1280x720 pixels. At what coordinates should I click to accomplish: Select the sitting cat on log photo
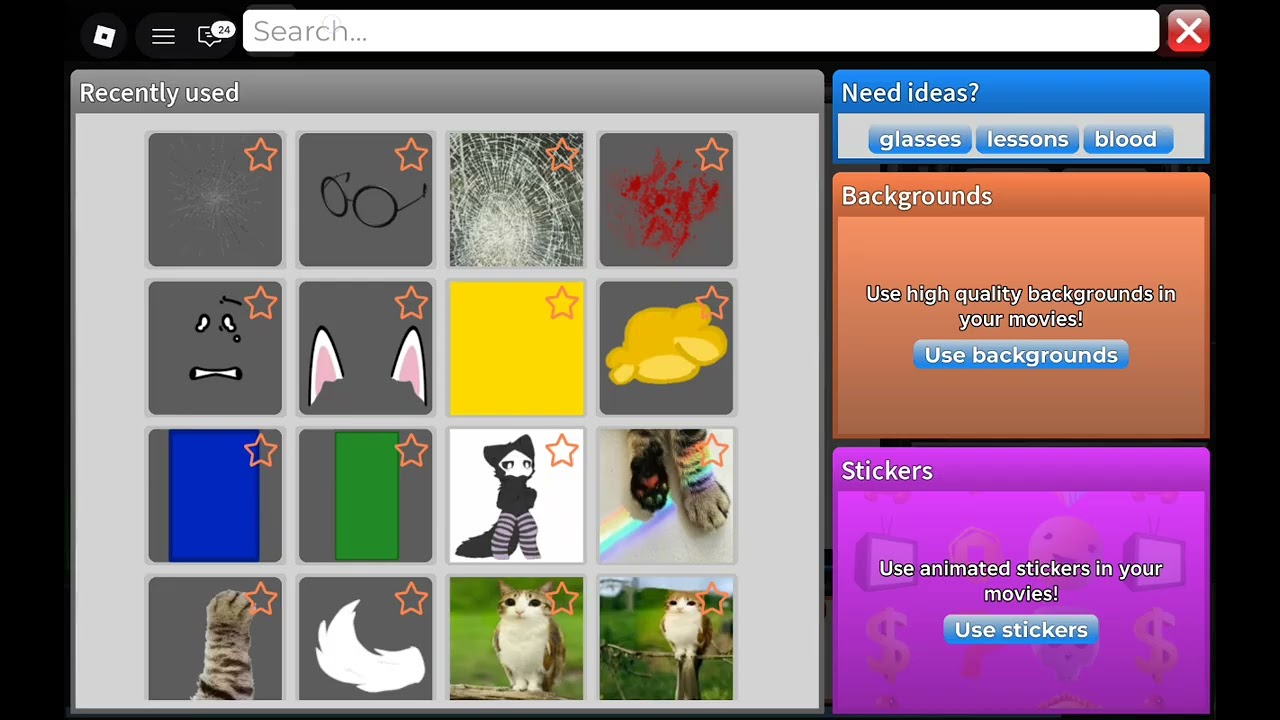point(516,639)
